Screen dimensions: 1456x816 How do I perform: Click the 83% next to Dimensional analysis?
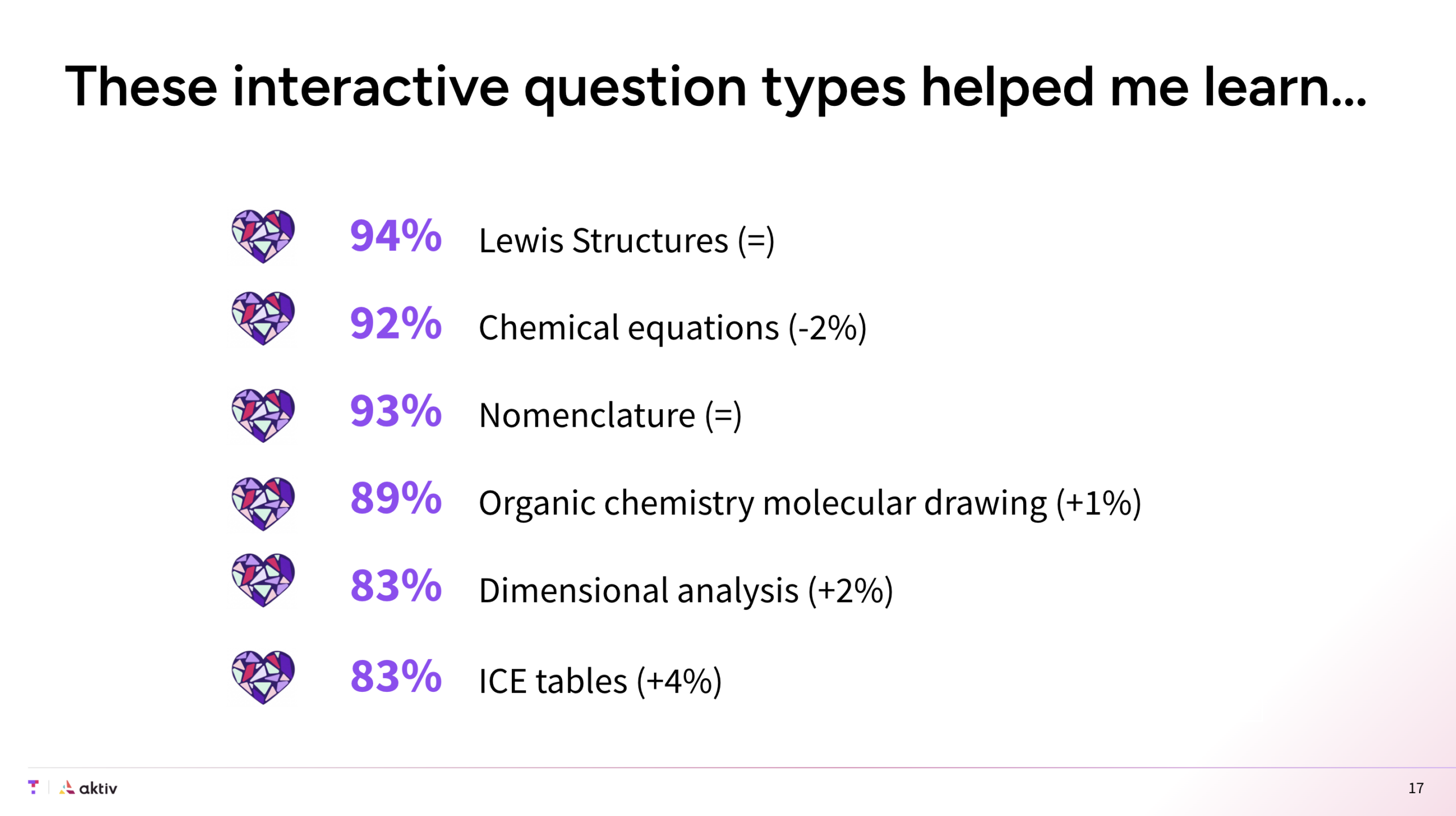(x=396, y=586)
